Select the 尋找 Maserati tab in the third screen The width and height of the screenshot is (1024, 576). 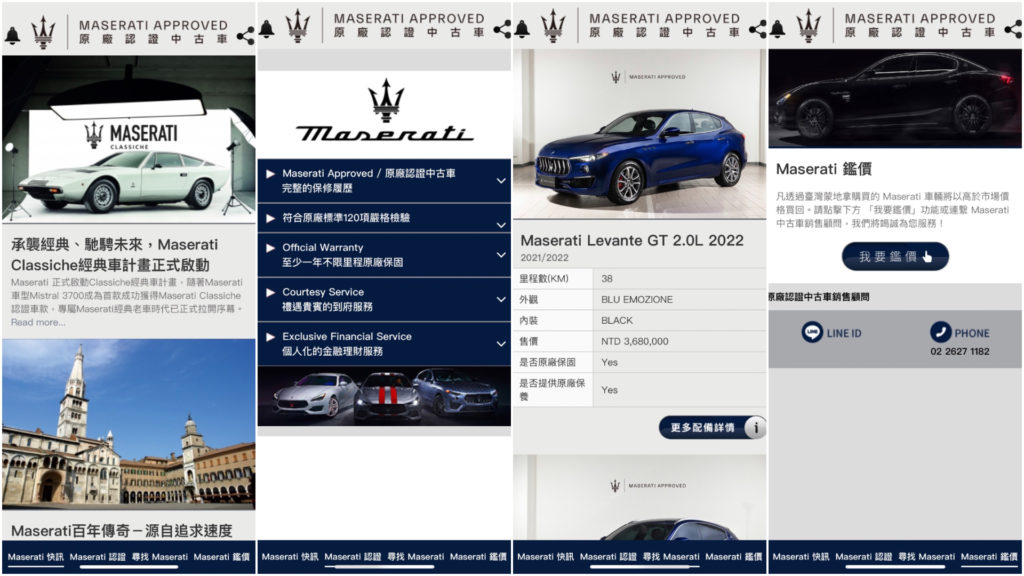point(671,557)
